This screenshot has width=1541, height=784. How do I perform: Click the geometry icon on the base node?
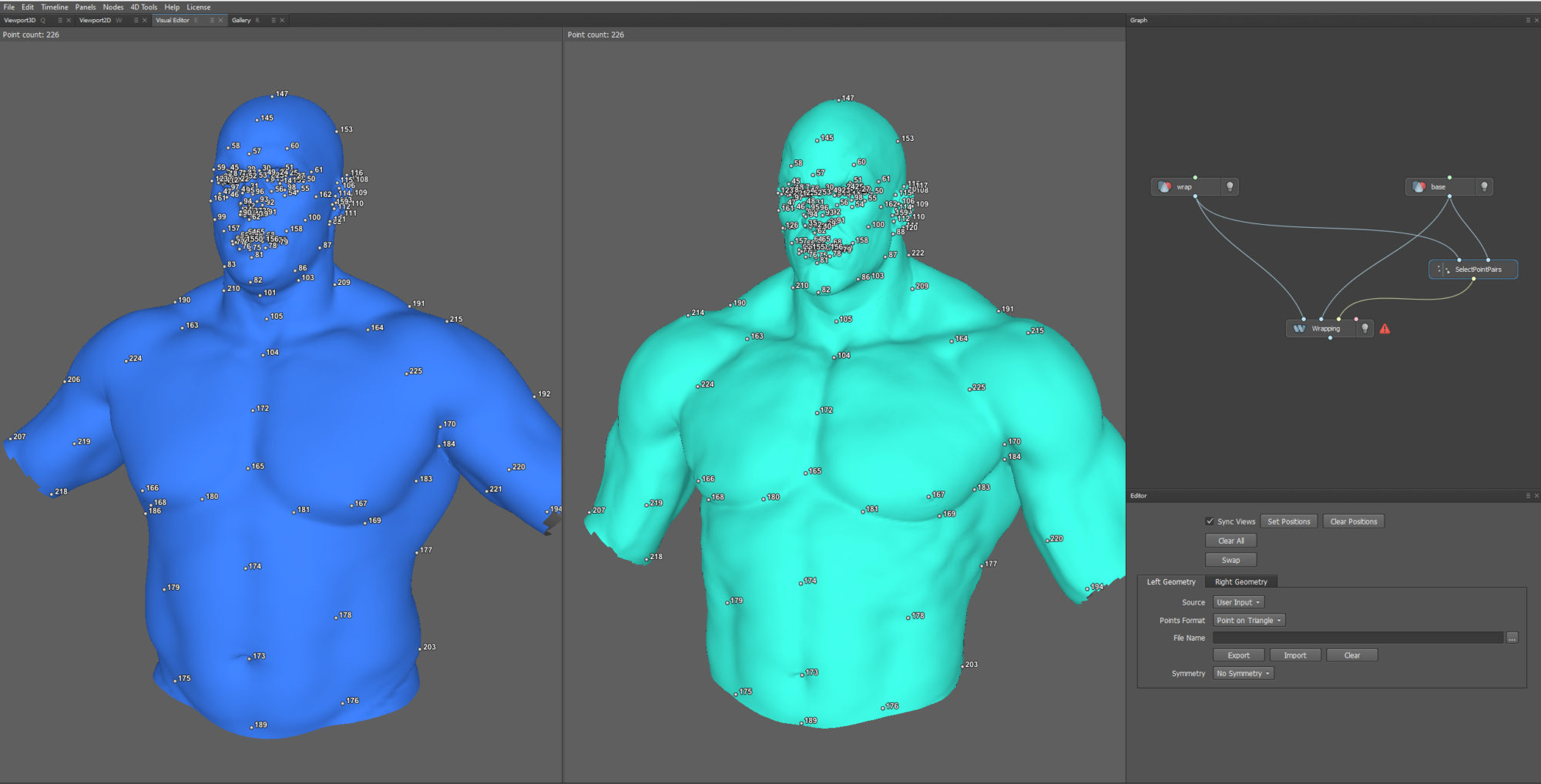[1418, 187]
